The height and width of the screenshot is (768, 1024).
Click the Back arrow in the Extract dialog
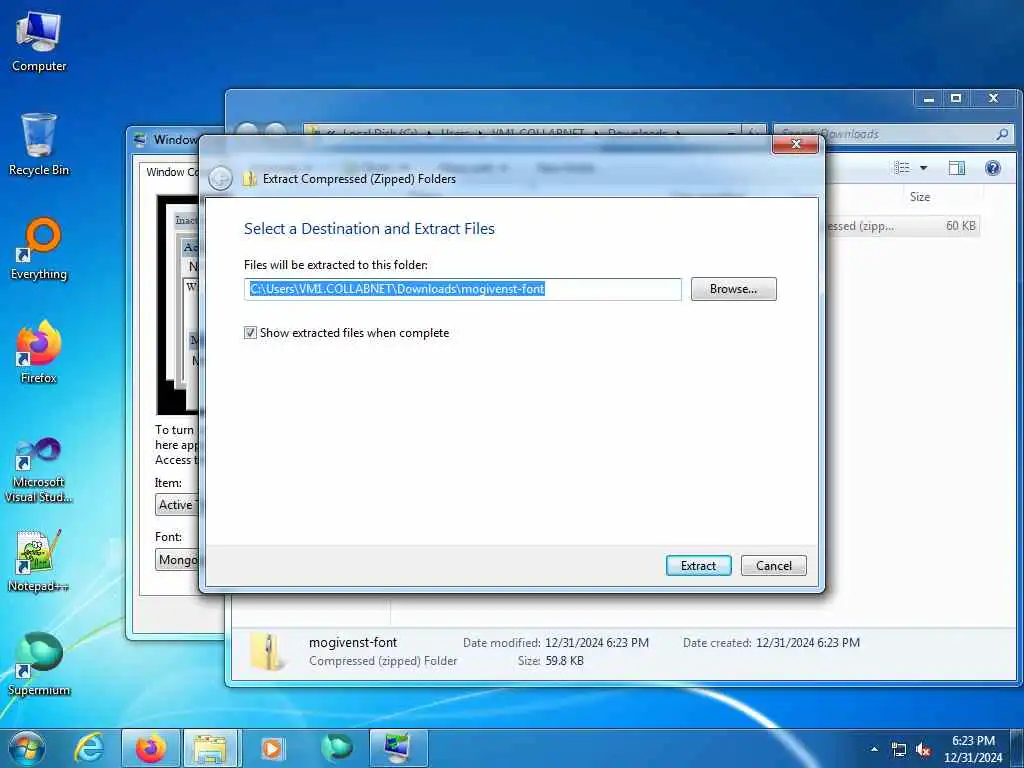point(221,178)
